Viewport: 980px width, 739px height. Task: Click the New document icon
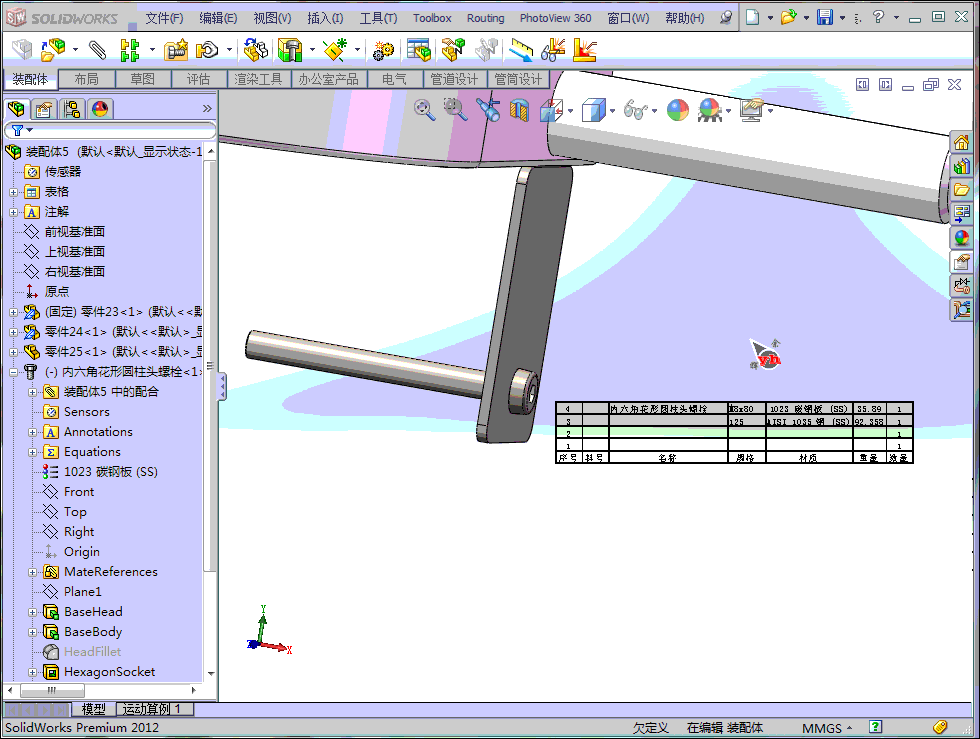[x=752, y=17]
